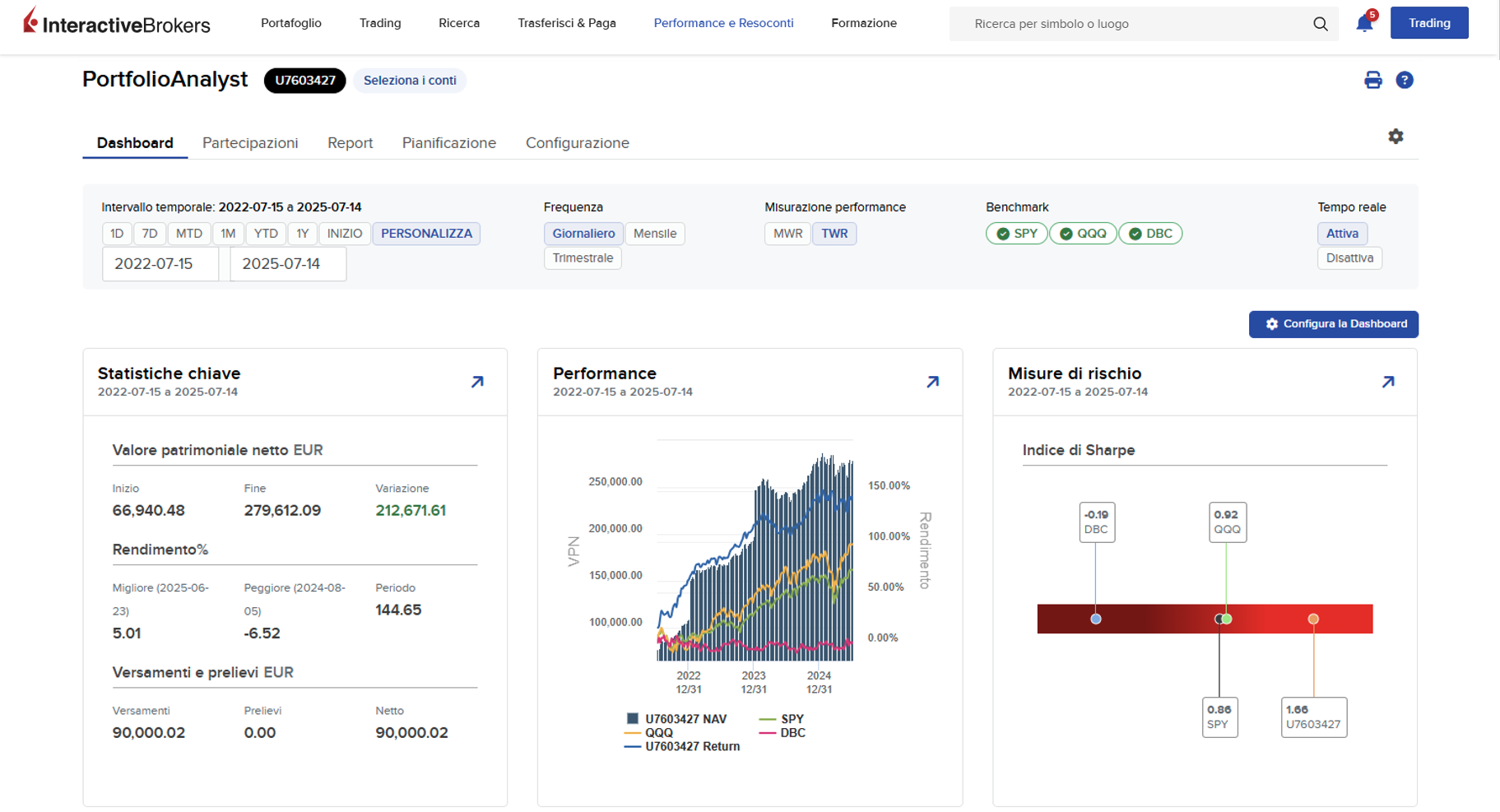1500x812 pixels.
Task: Click the start date field 2022-07-15
Action: point(160,264)
